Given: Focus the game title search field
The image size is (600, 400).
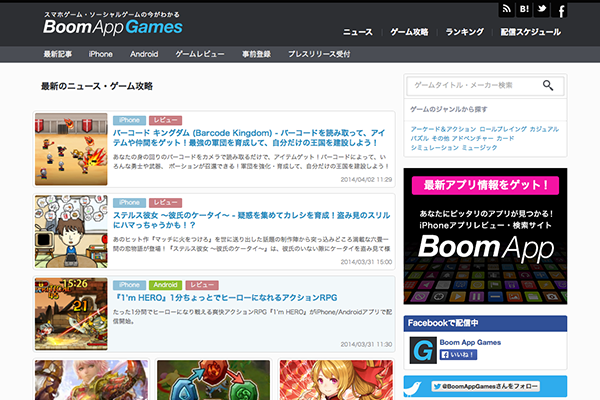Looking at the screenshot, I should [x=474, y=86].
